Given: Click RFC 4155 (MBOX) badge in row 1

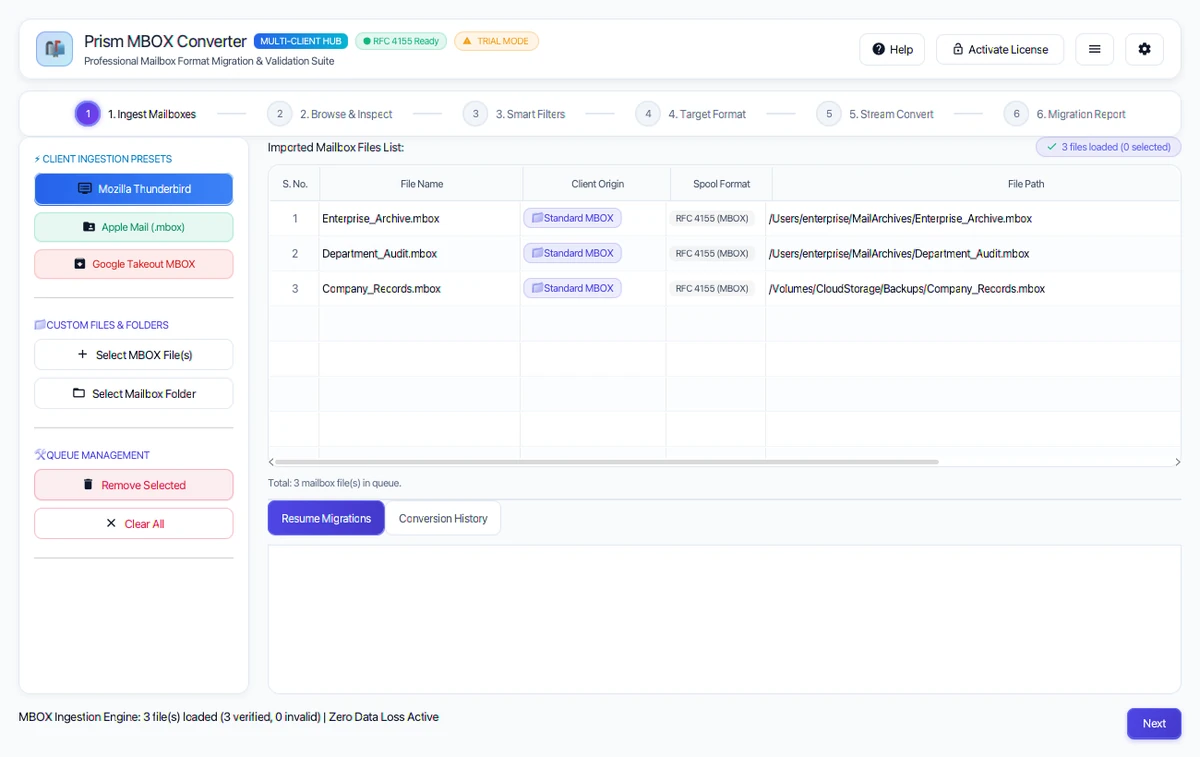Looking at the screenshot, I should click(712, 218).
